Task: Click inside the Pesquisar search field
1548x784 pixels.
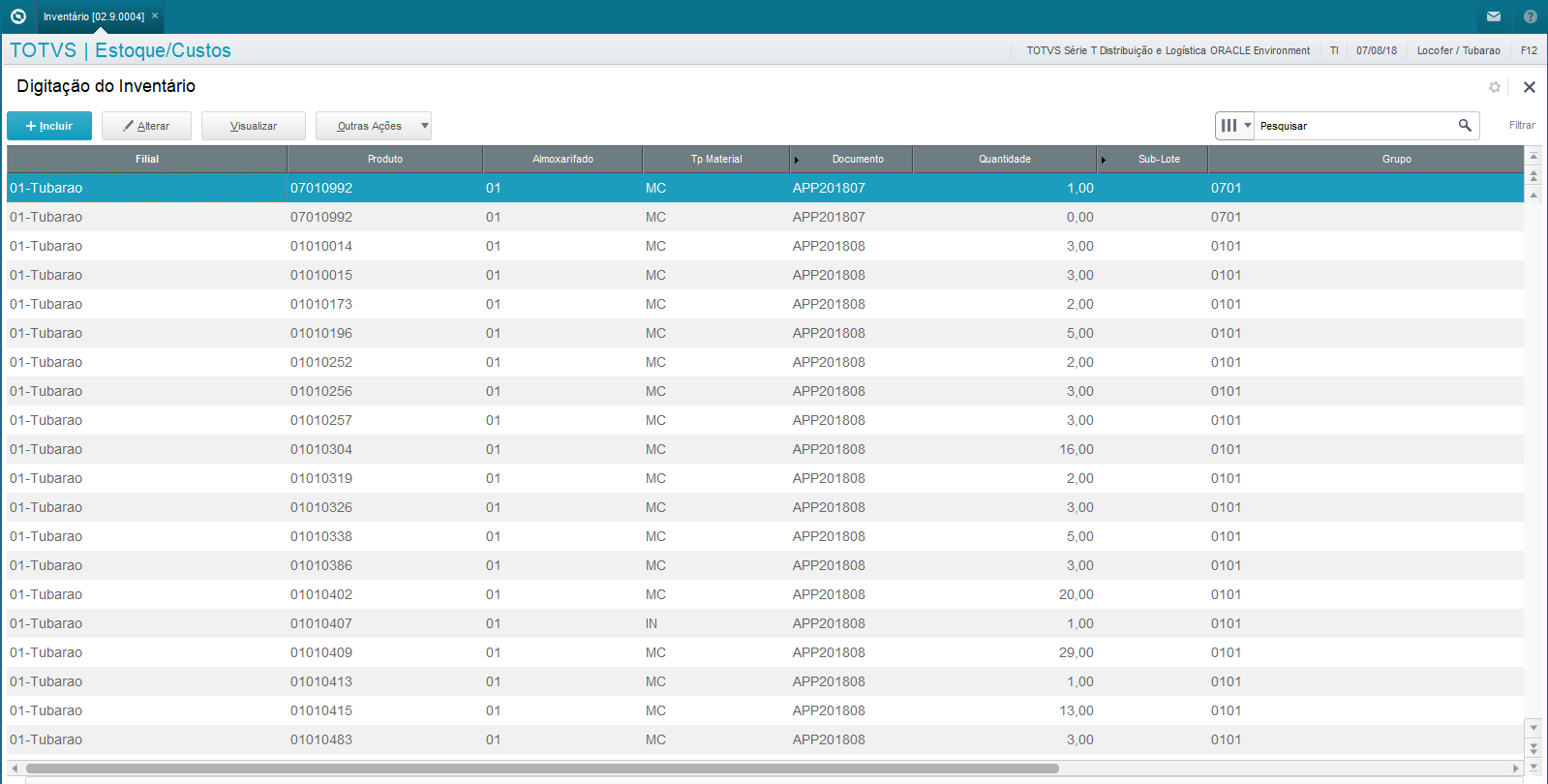Action: coord(1355,126)
